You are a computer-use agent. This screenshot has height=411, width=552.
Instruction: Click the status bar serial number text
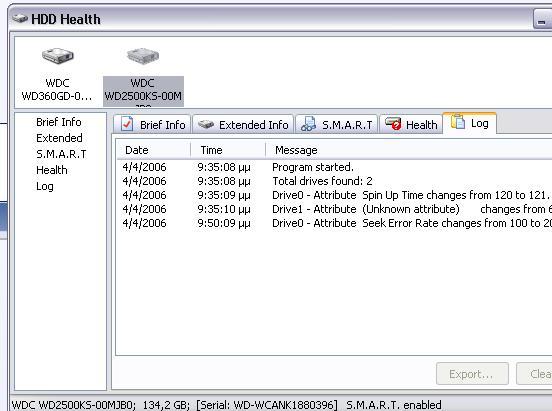tap(266, 405)
